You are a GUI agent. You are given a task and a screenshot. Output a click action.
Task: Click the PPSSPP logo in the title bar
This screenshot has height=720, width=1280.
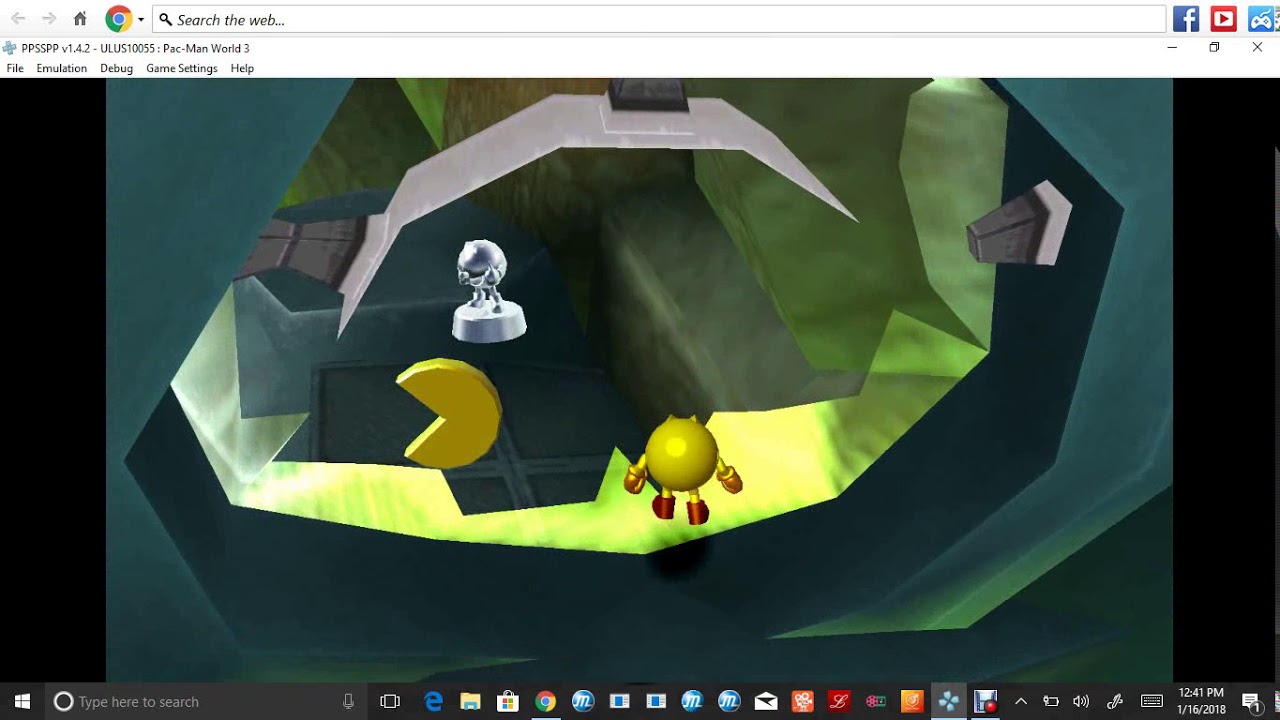pos(9,48)
